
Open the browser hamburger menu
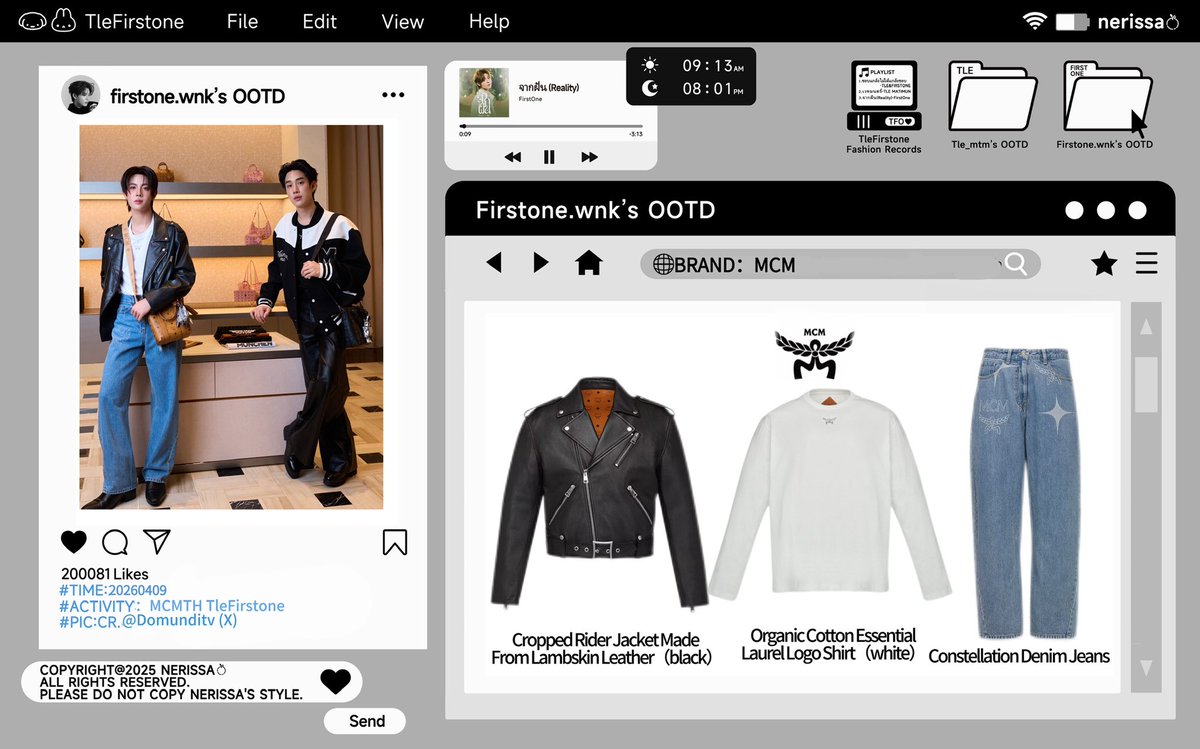click(x=1146, y=263)
